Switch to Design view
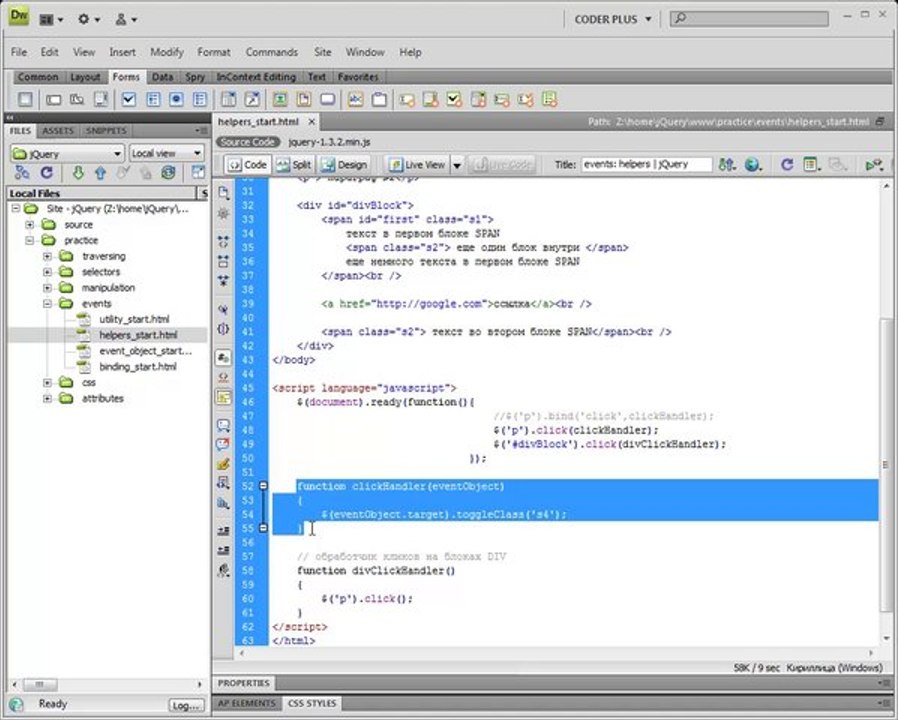 coord(344,165)
